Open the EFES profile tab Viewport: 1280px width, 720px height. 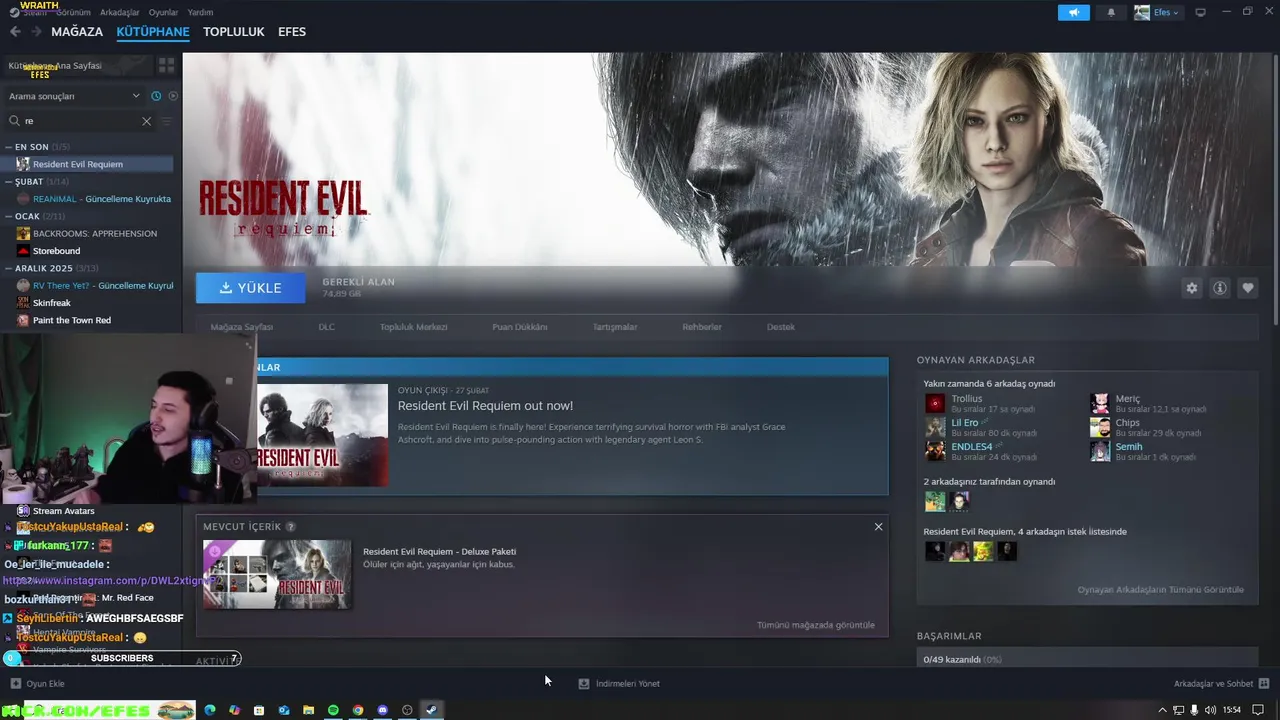pyautogui.click(x=292, y=32)
